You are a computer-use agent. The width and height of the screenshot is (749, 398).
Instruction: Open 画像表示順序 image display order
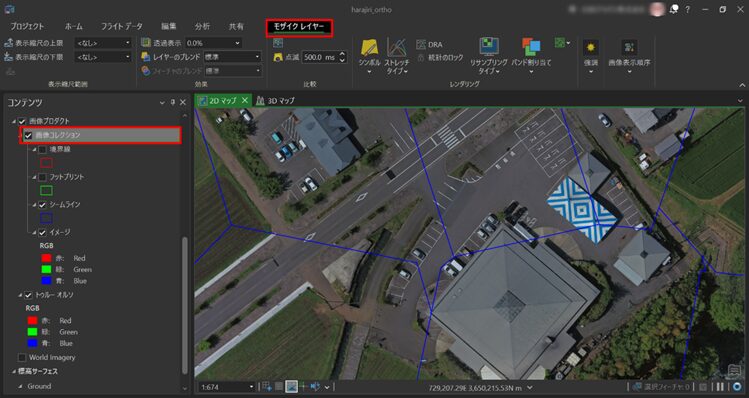pos(629,55)
